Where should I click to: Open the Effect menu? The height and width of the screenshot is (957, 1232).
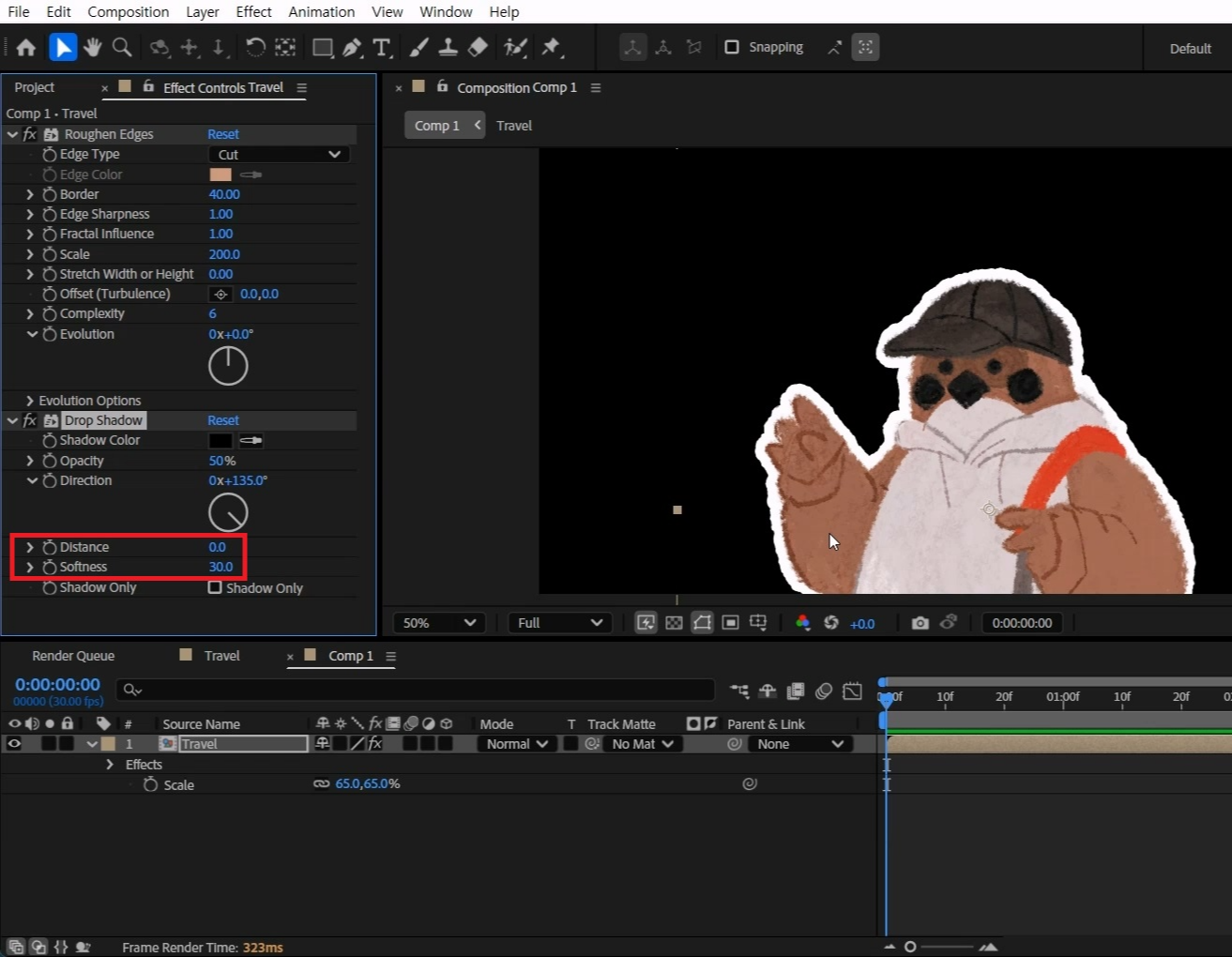[253, 11]
